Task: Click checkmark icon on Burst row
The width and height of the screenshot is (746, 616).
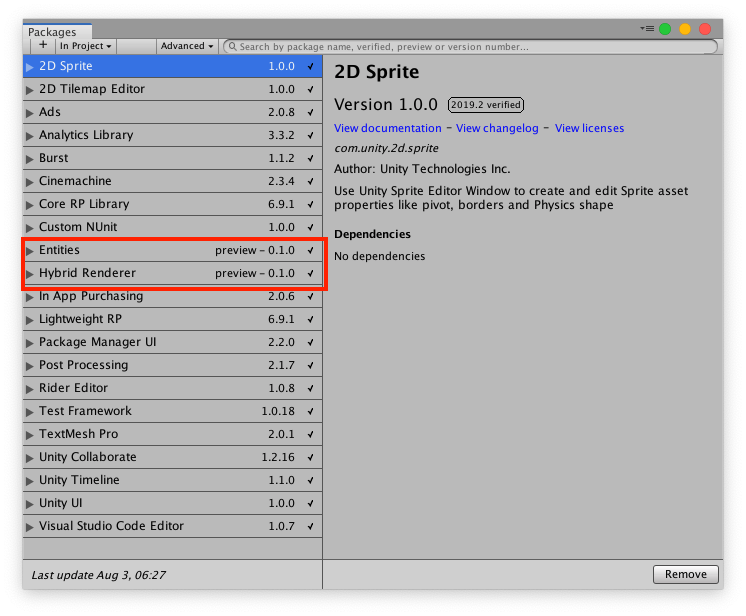Action: [x=310, y=158]
